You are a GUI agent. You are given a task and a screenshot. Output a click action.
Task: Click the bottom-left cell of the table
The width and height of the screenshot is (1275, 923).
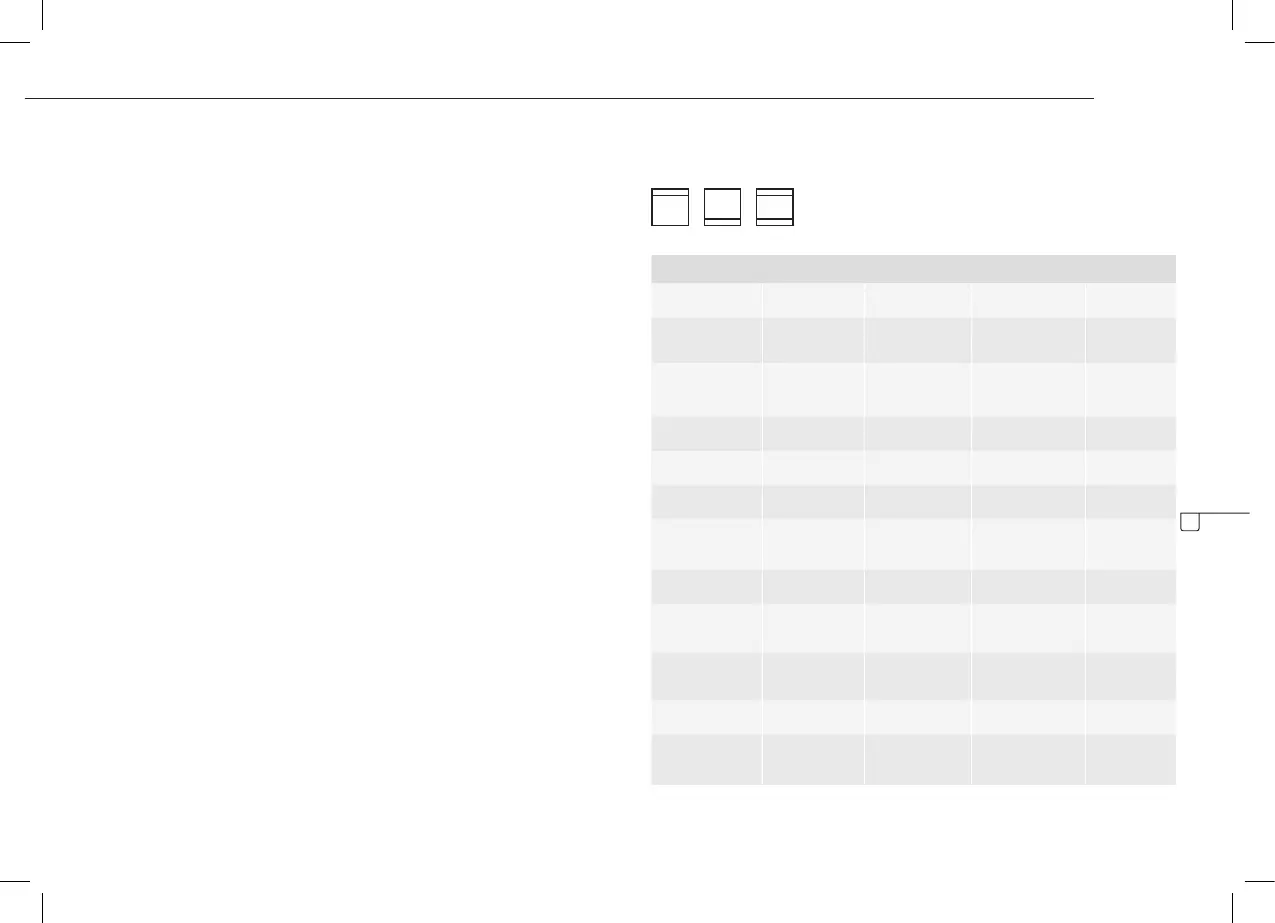point(706,760)
